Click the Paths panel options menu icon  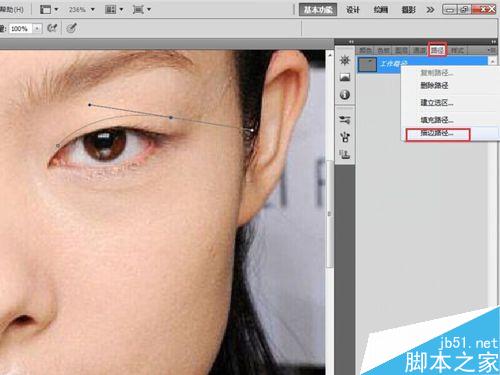491,50
